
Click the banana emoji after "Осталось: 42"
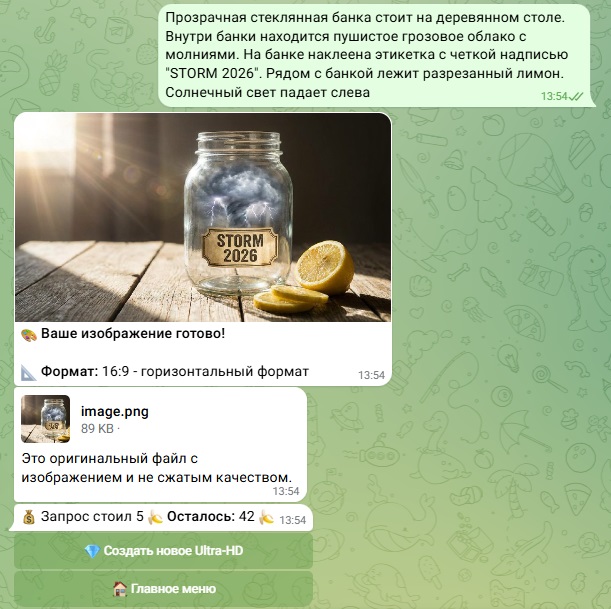267,517
